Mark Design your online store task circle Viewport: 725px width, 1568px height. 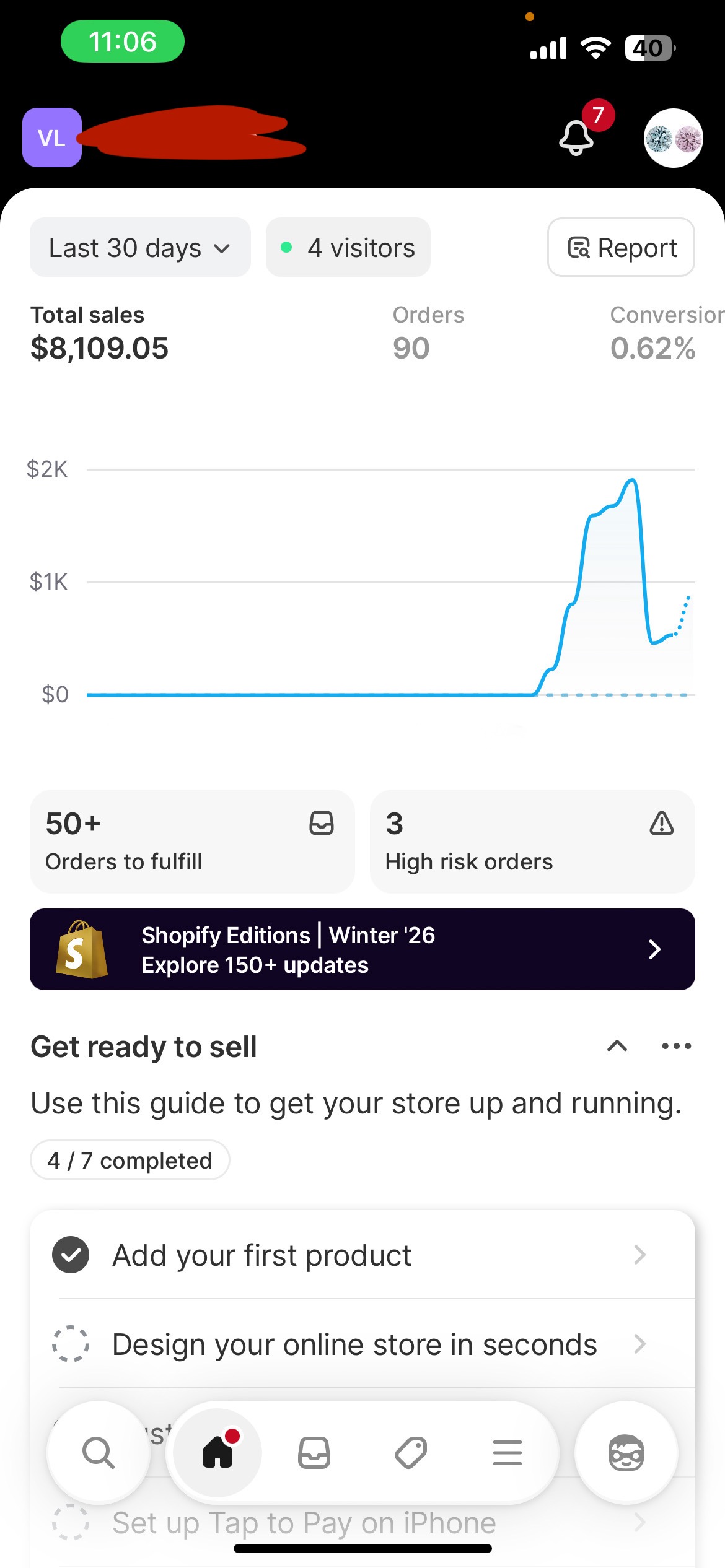coord(71,1344)
